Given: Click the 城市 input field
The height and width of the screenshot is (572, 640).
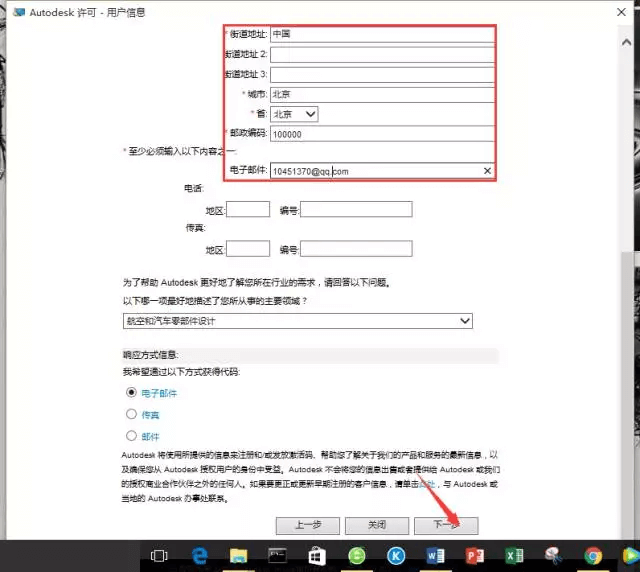Looking at the screenshot, I should (382, 94).
